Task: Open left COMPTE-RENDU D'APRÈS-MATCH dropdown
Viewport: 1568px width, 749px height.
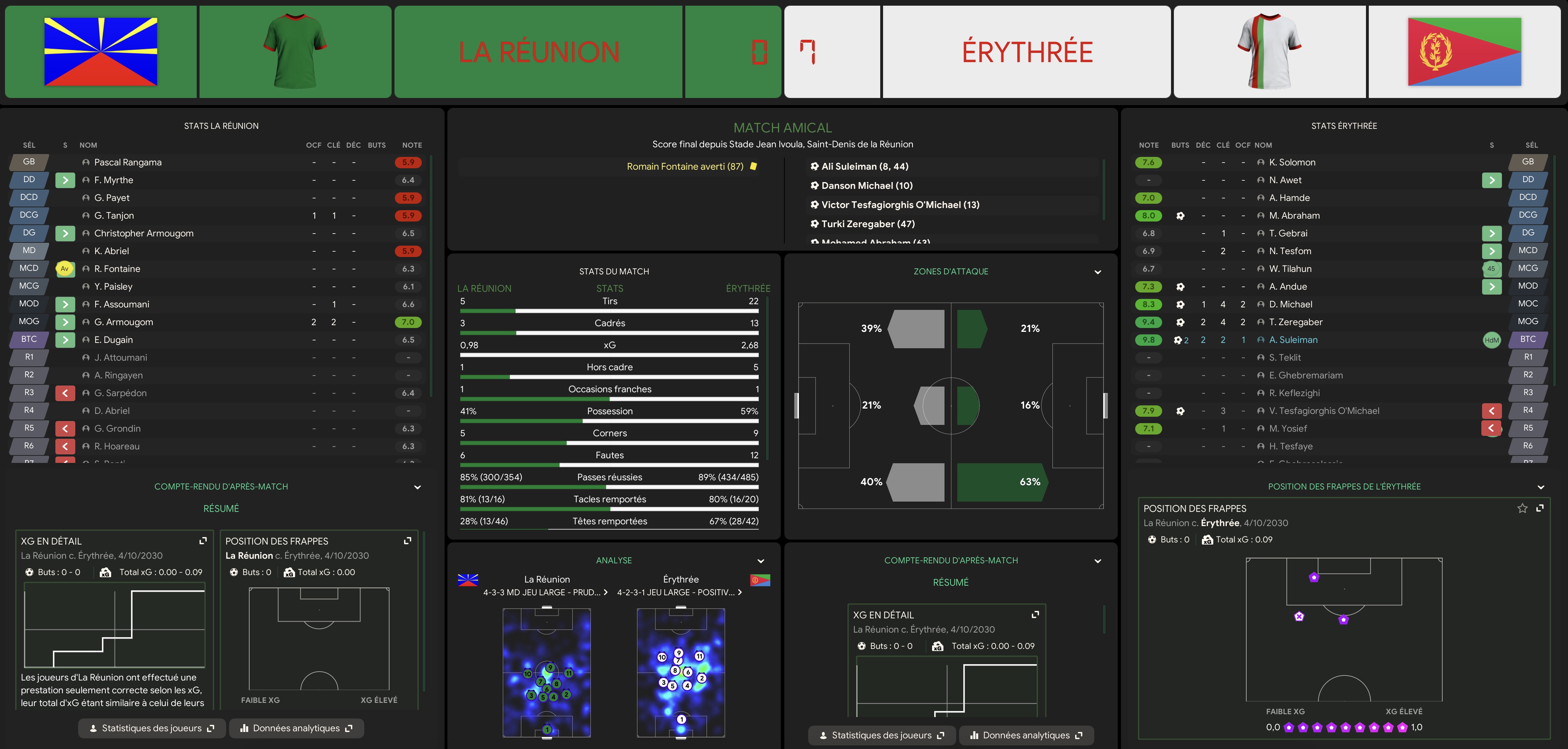Action: point(417,487)
